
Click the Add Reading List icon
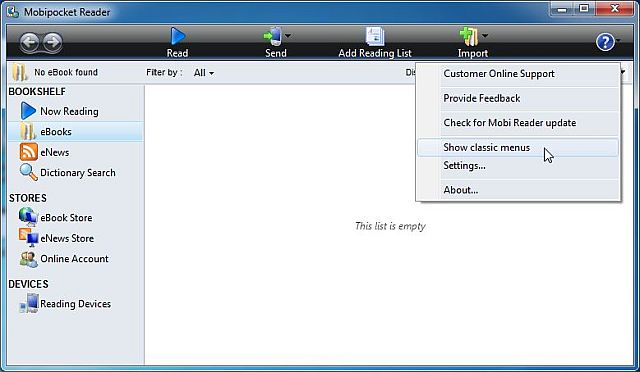[375, 36]
